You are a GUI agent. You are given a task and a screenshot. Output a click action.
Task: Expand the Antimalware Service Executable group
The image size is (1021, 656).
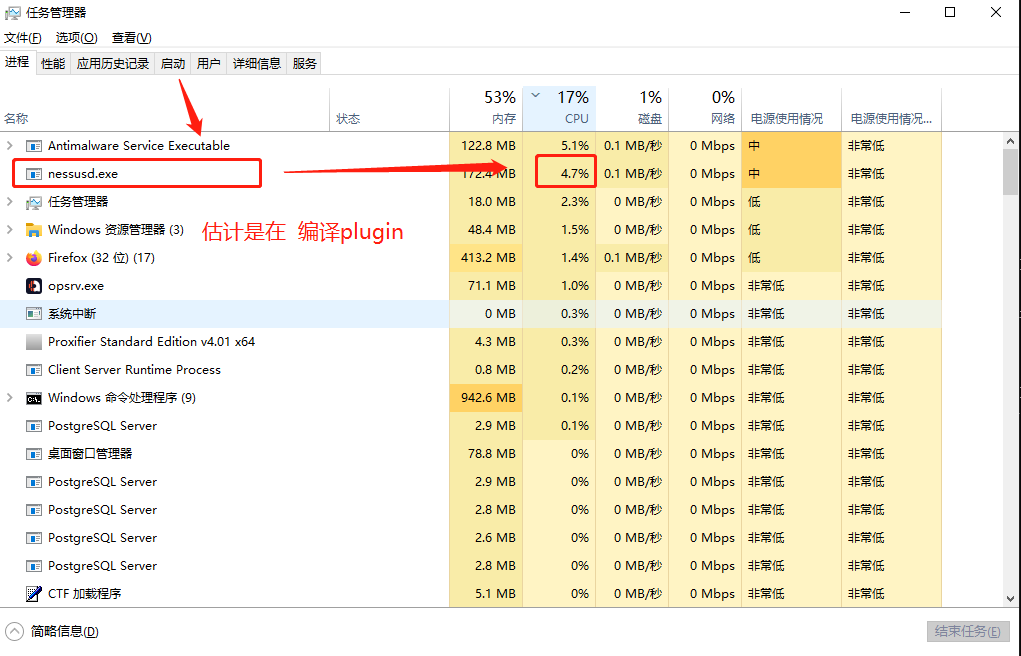click(10, 146)
